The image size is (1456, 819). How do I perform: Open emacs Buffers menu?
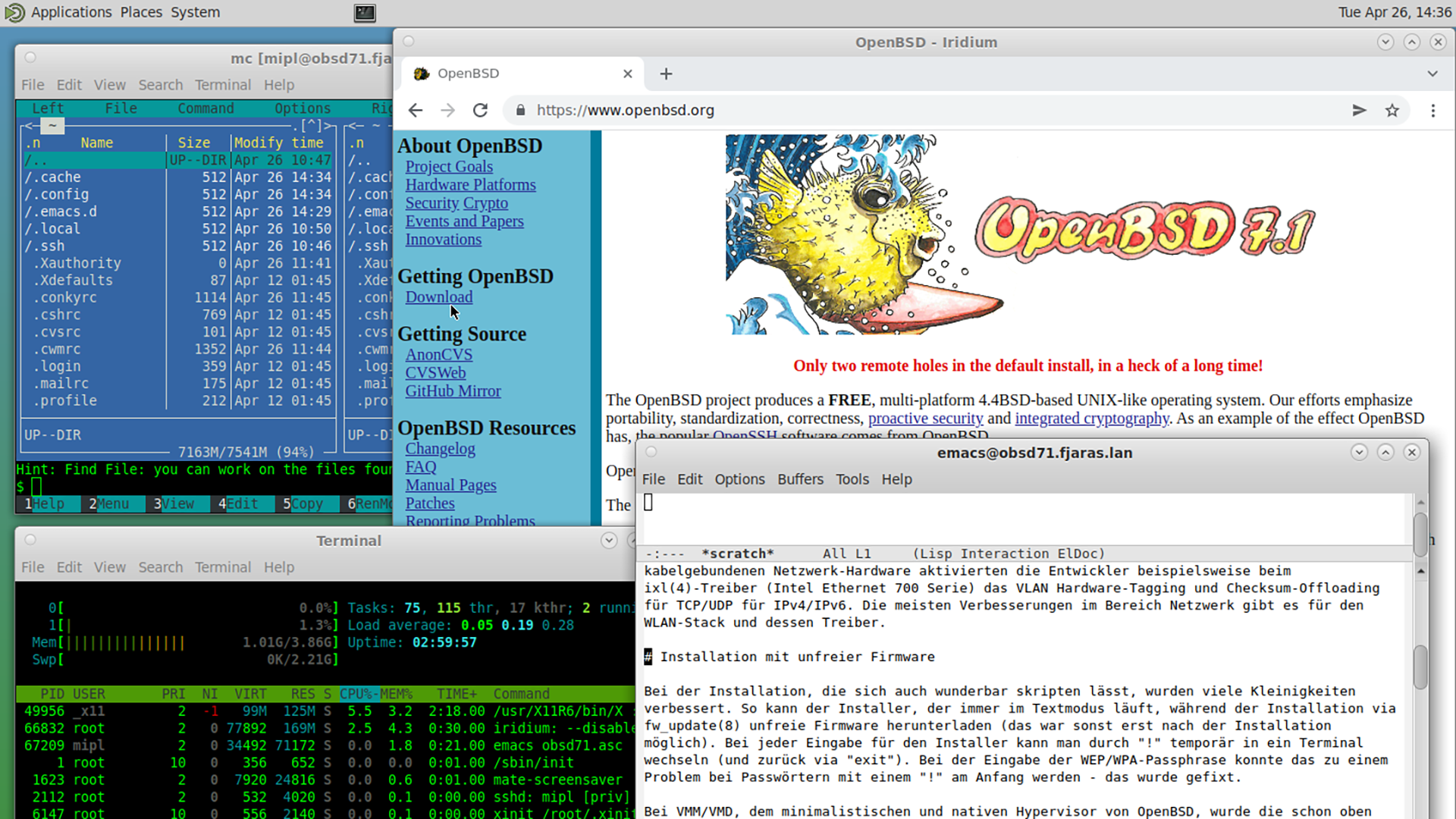point(799,479)
